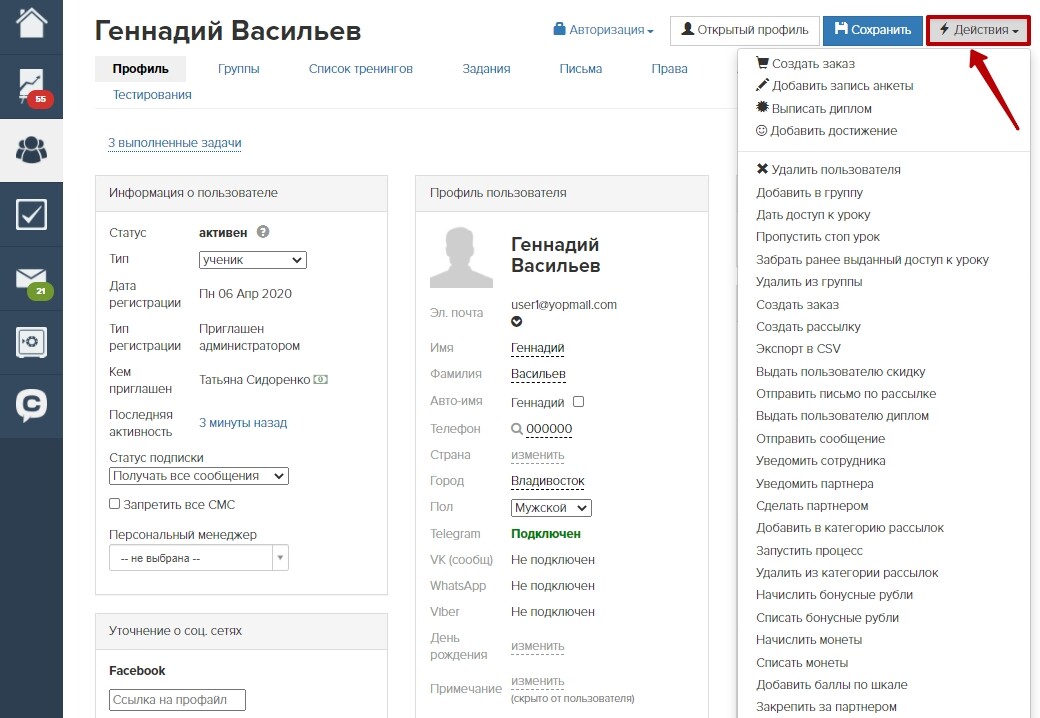The image size is (1040, 718).
Task: Select Отправить сообщение menu item
Action: point(820,438)
